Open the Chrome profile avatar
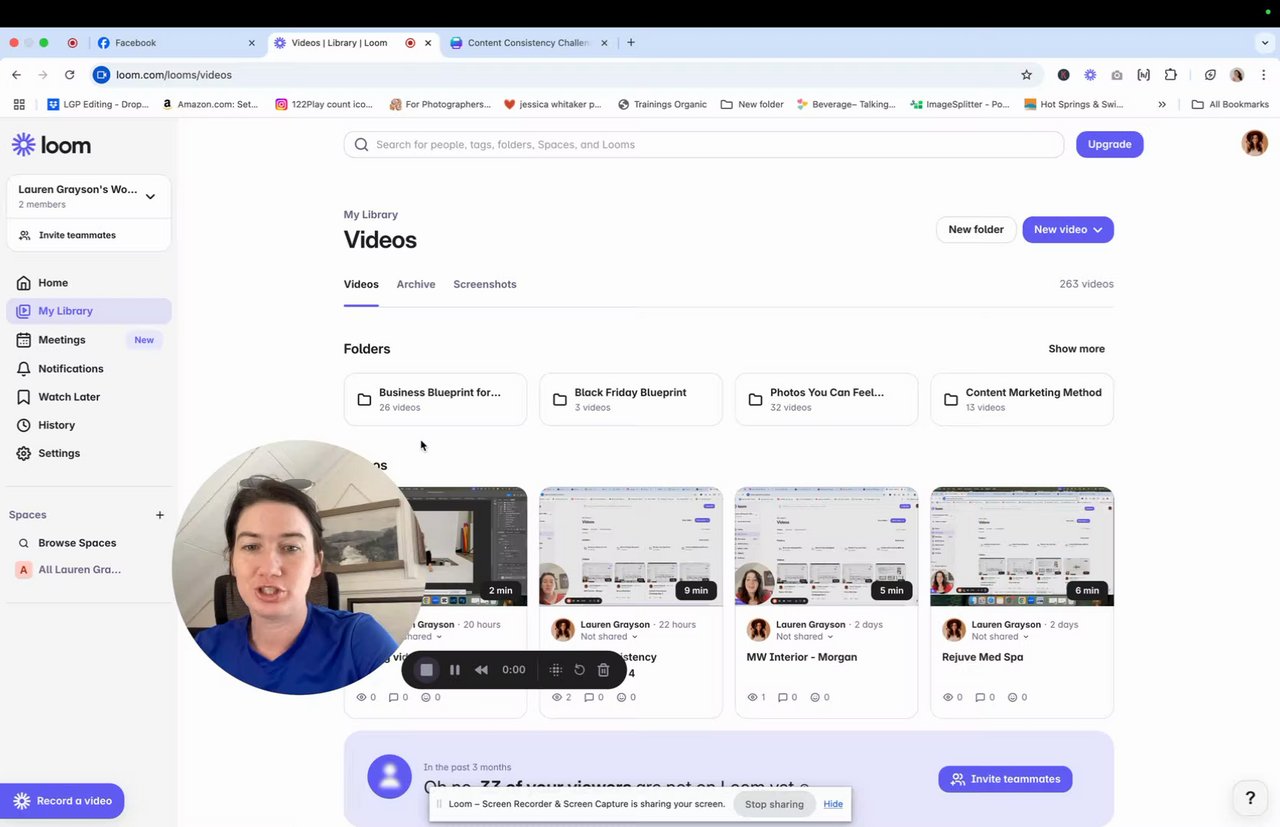The height and width of the screenshot is (827, 1280). [x=1237, y=75]
